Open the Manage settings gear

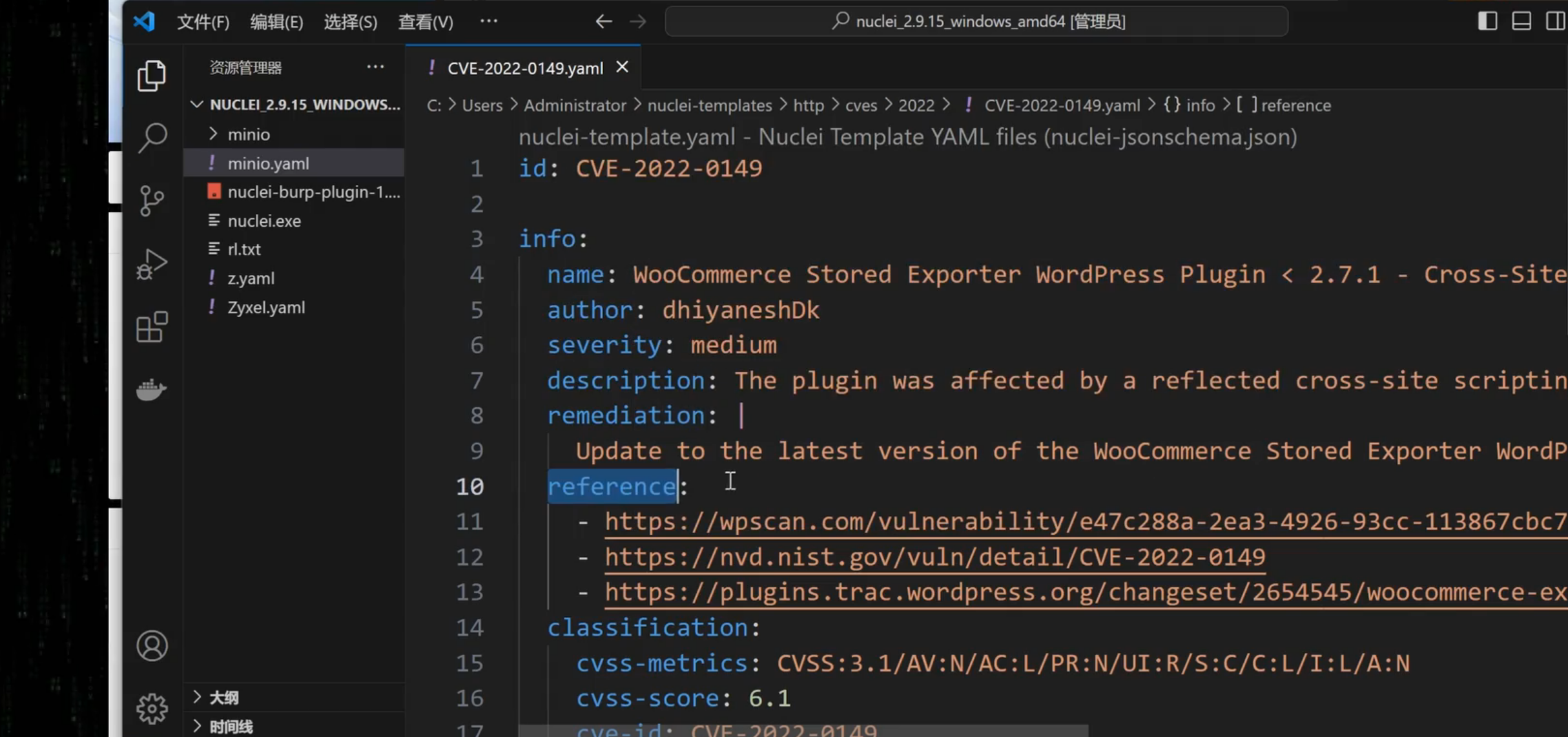coord(152,709)
